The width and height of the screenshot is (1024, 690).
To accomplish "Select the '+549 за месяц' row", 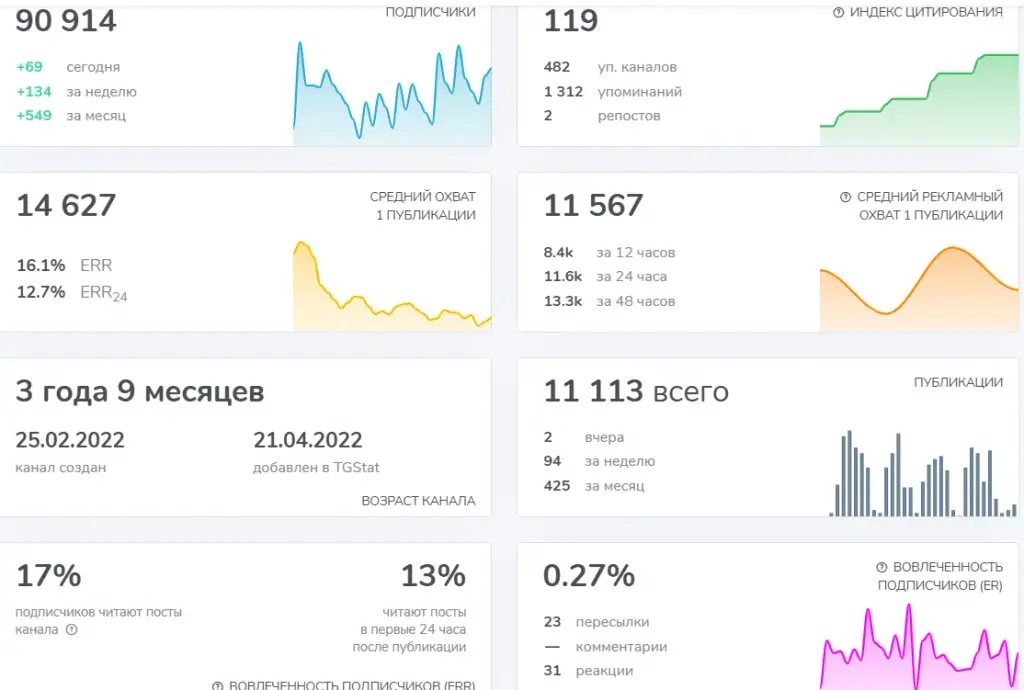I will click(x=71, y=116).
